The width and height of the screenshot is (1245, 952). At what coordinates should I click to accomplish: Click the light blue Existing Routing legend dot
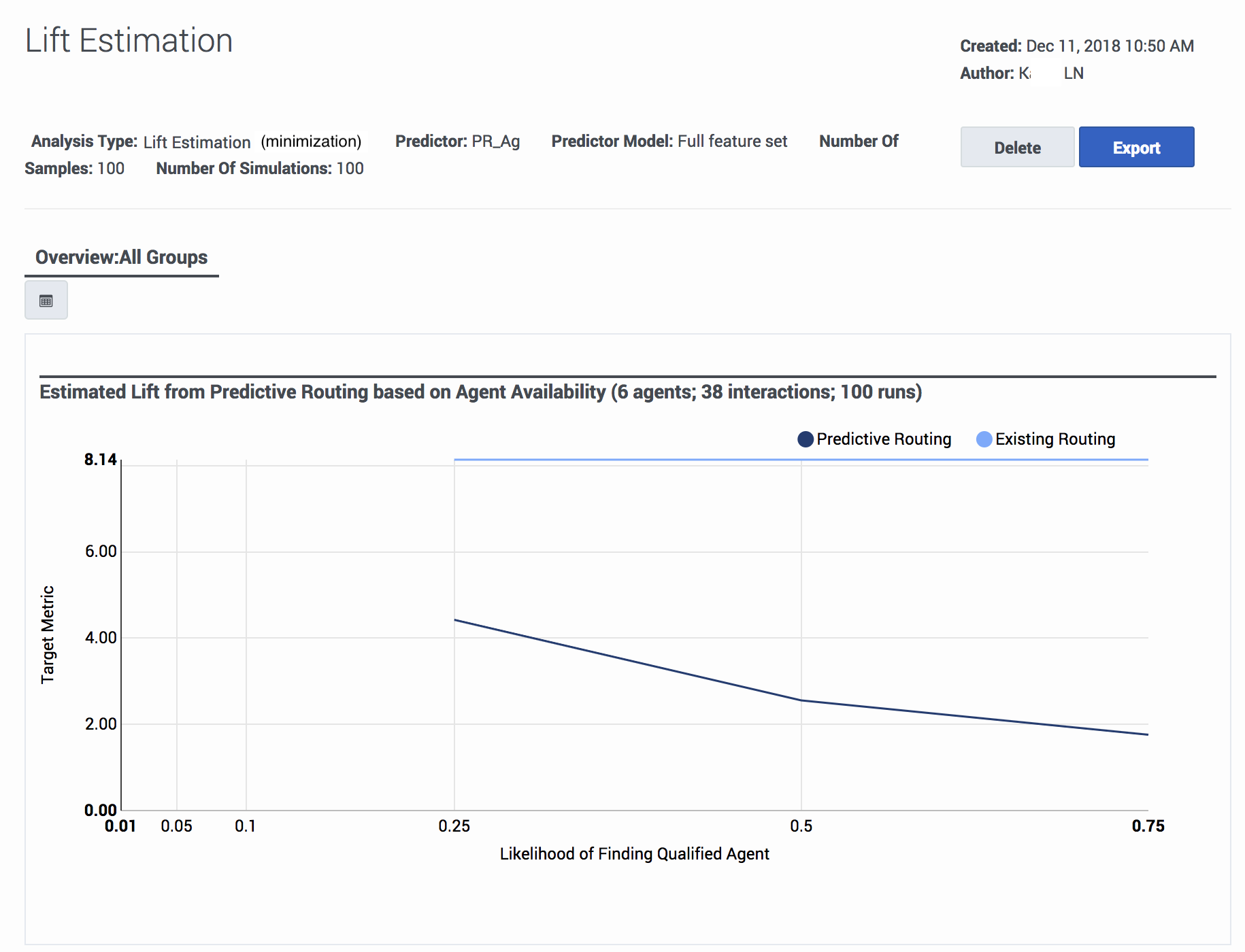tap(984, 439)
